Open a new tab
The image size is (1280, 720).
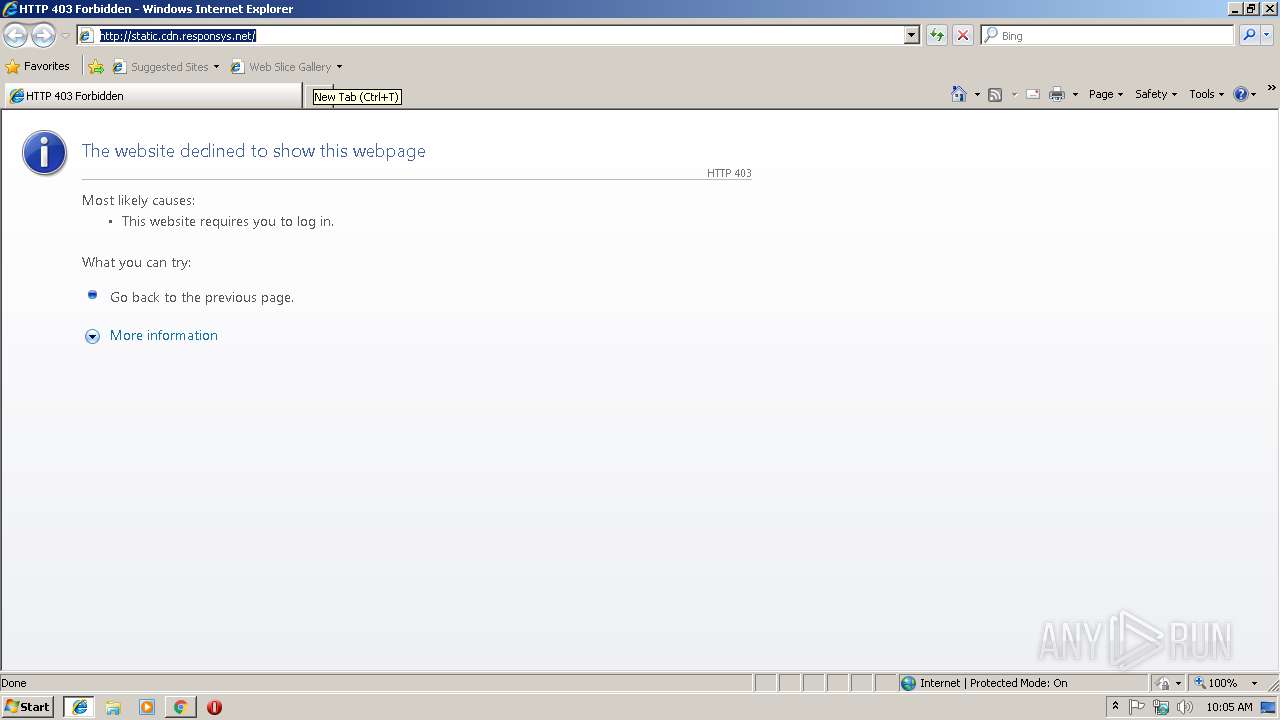[318, 96]
